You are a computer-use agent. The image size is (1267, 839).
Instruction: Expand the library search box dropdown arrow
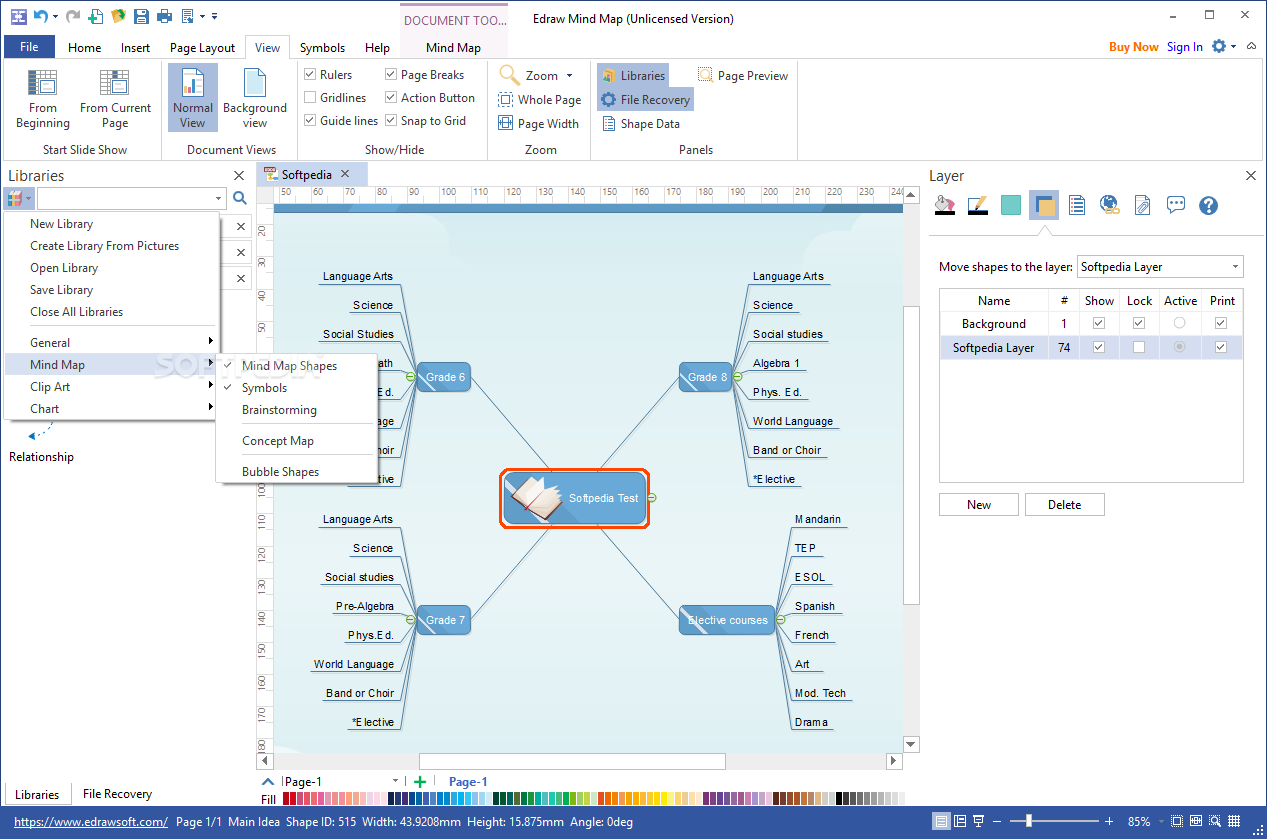click(219, 198)
